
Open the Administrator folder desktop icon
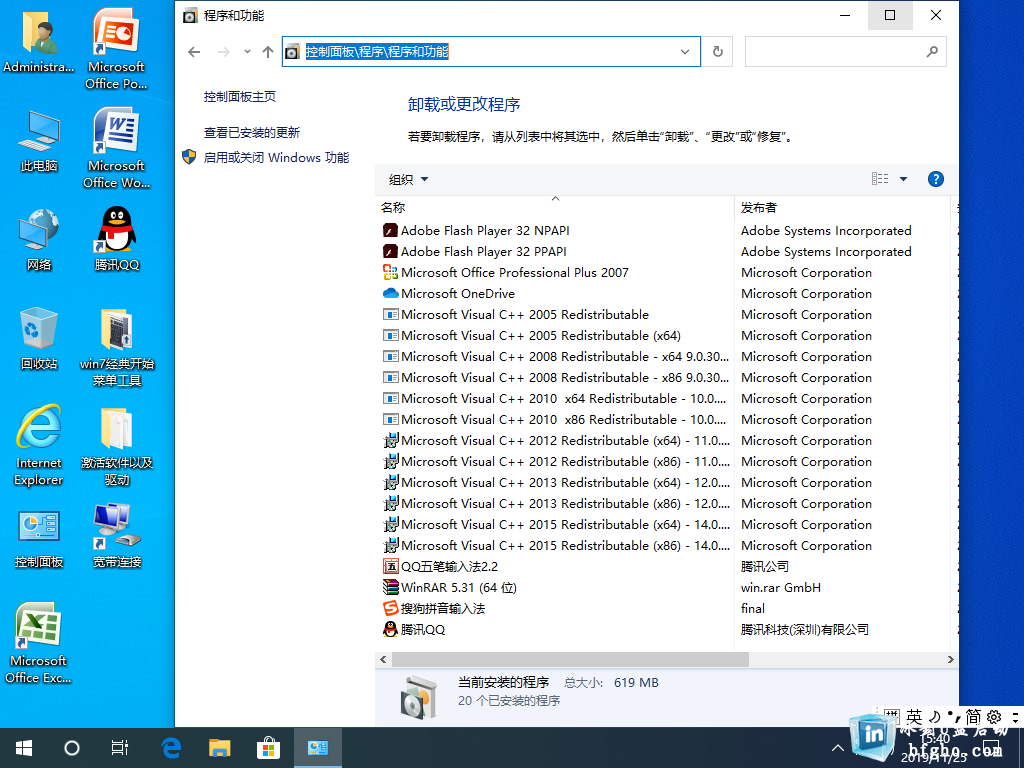click(39, 40)
